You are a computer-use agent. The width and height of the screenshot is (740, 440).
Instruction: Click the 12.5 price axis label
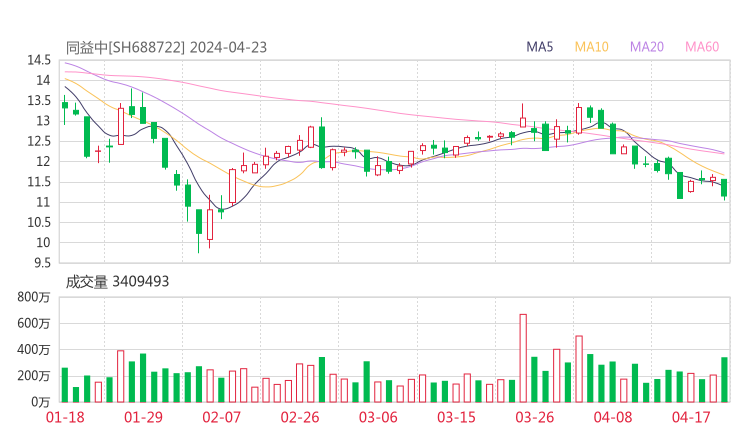(39, 141)
